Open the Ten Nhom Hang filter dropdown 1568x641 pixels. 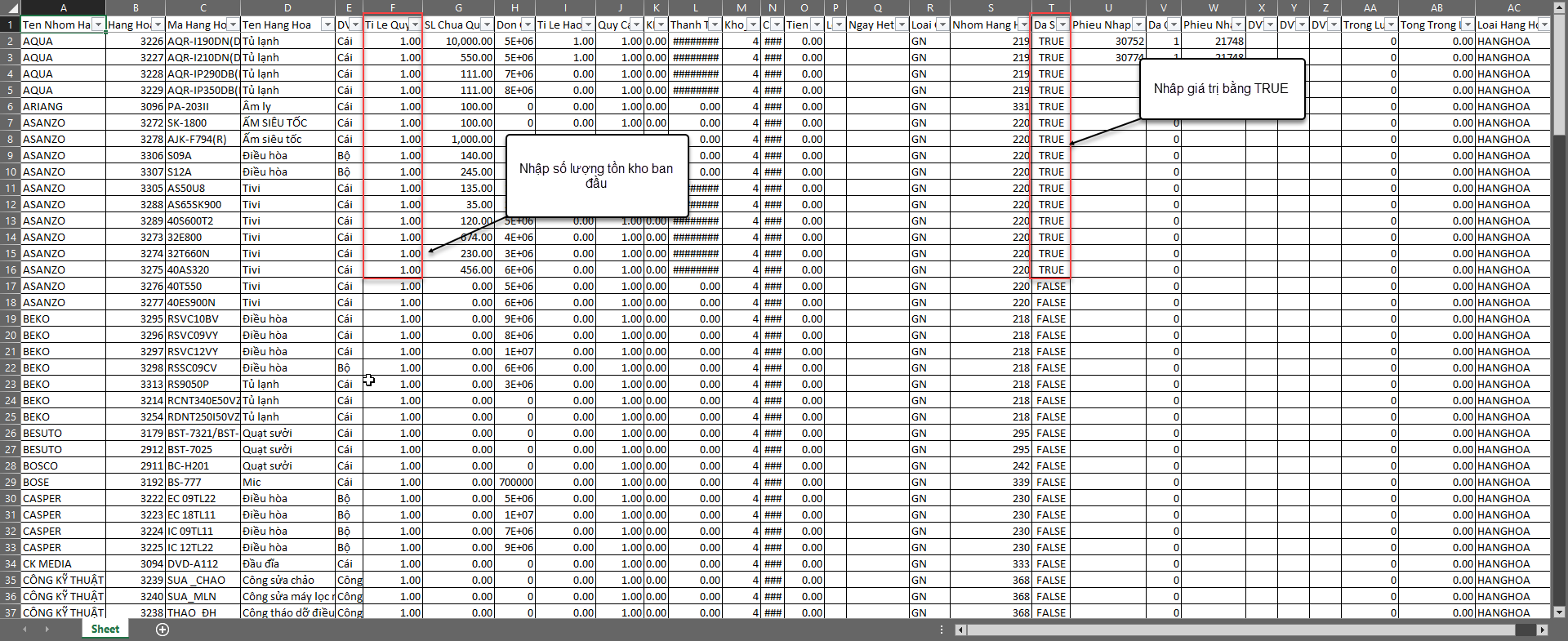click(x=98, y=24)
